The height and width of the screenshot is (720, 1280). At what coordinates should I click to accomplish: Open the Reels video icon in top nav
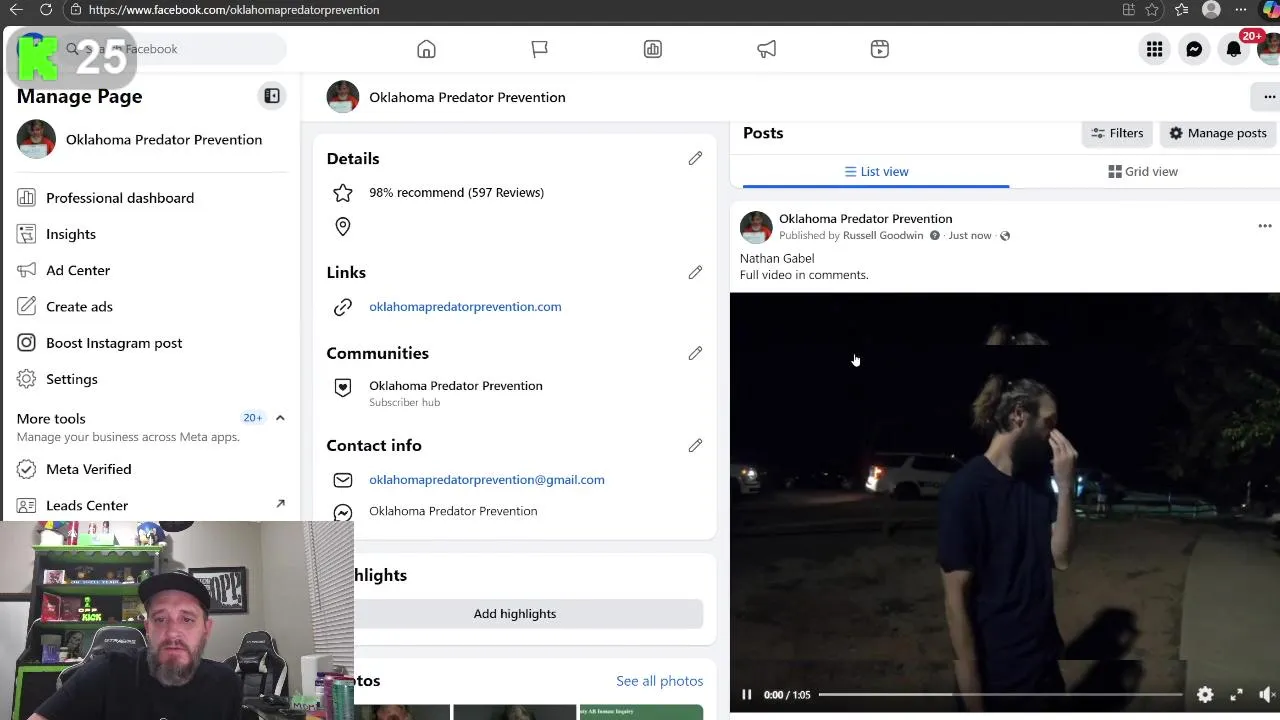point(880,49)
